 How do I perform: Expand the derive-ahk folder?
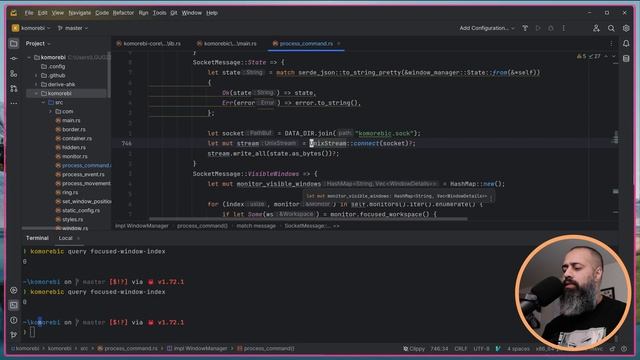click(x=36, y=84)
